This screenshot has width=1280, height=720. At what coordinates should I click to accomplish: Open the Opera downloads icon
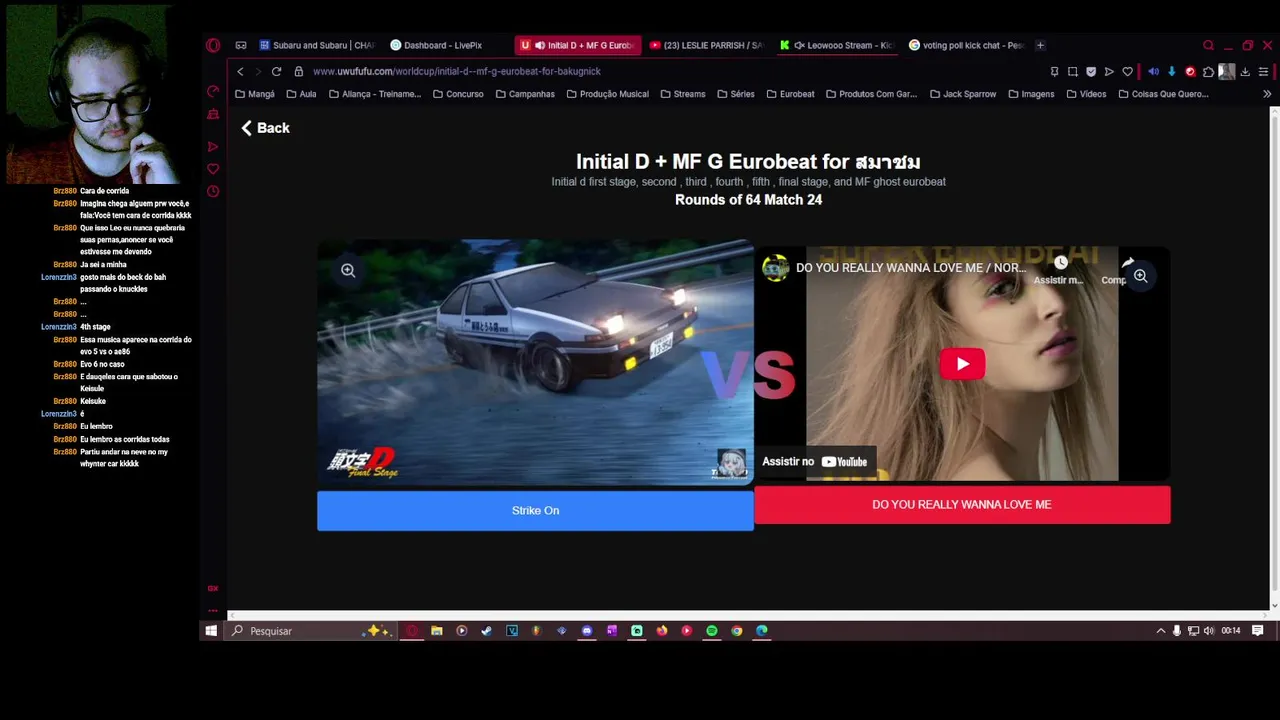pyautogui.click(x=1245, y=71)
